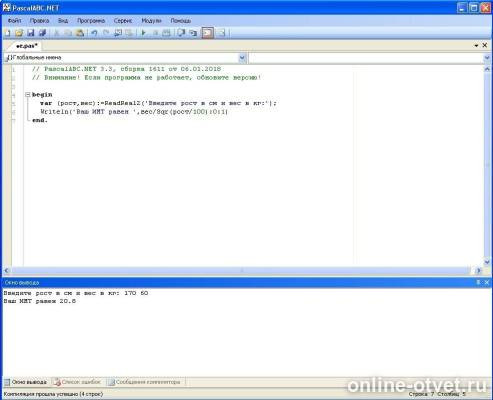This screenshot has width=493, height=400.
Task: Click the Stop program icon
Action: tap(155, 33)
